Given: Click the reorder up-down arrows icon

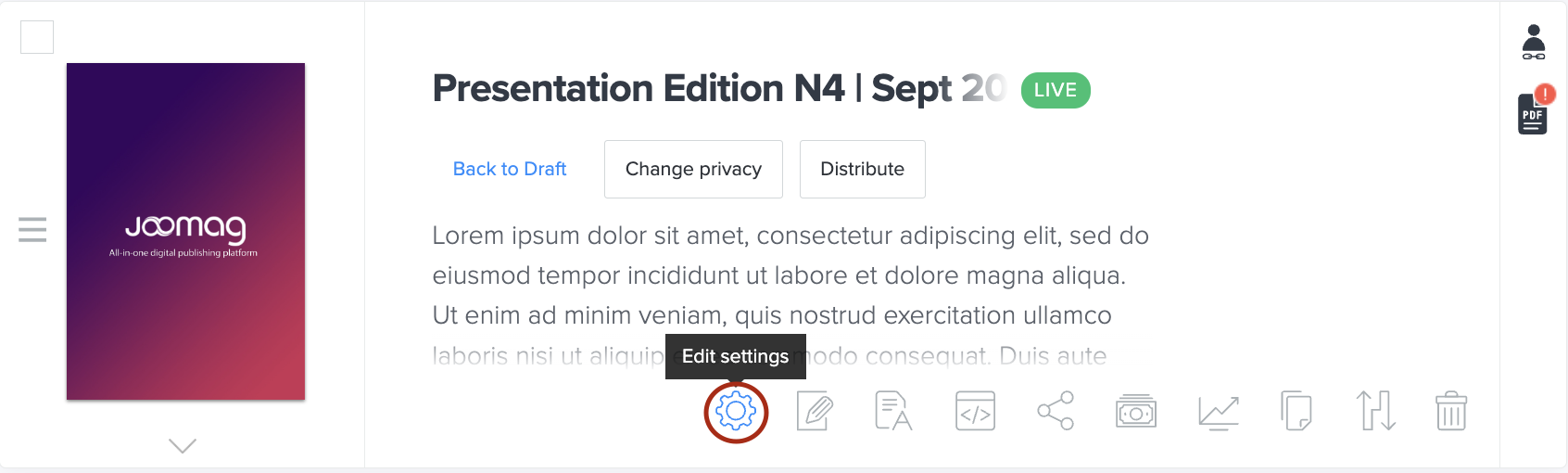Looking at the screenshot, I should tap(1376, 411).
